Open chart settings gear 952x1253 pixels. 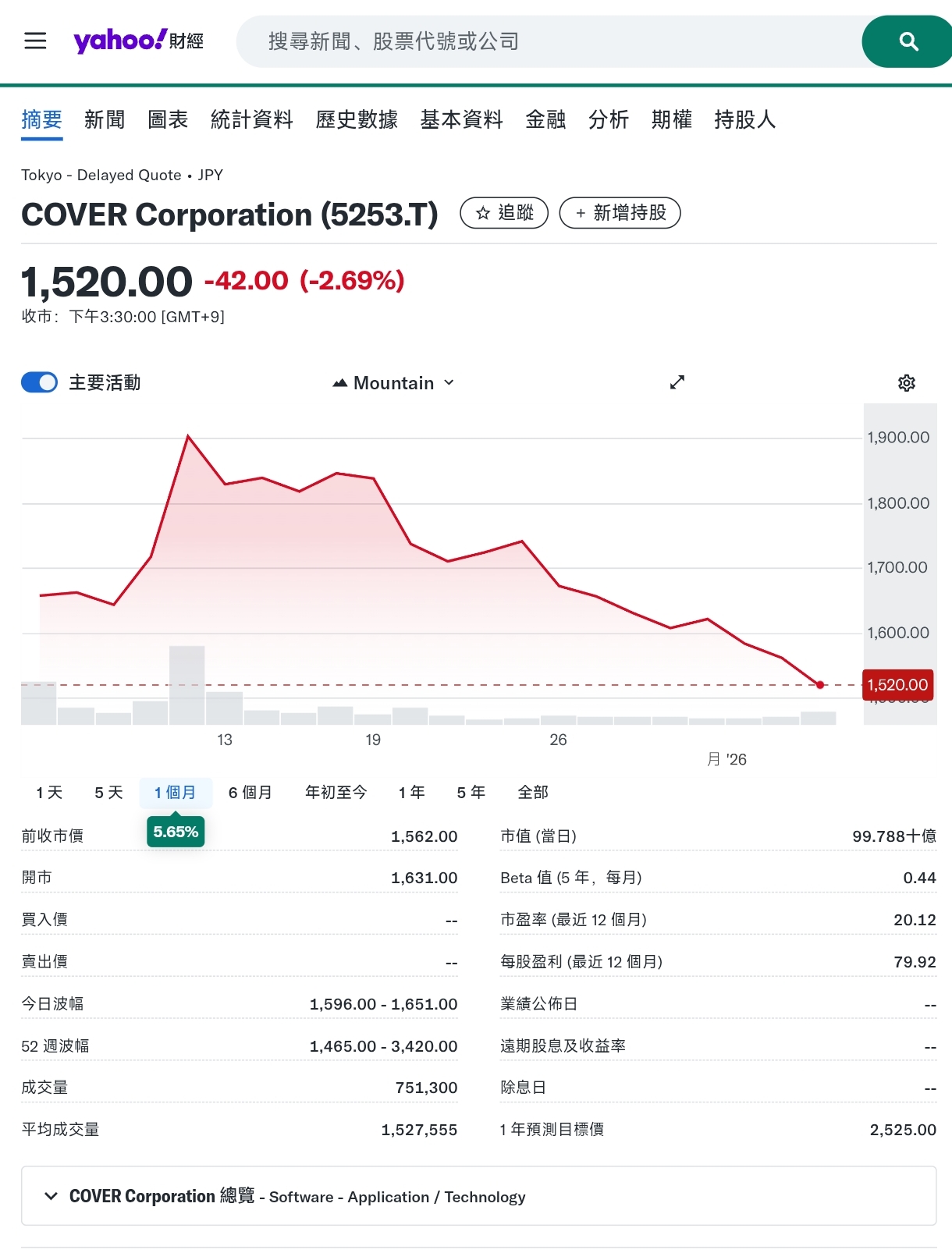[906, 383]
